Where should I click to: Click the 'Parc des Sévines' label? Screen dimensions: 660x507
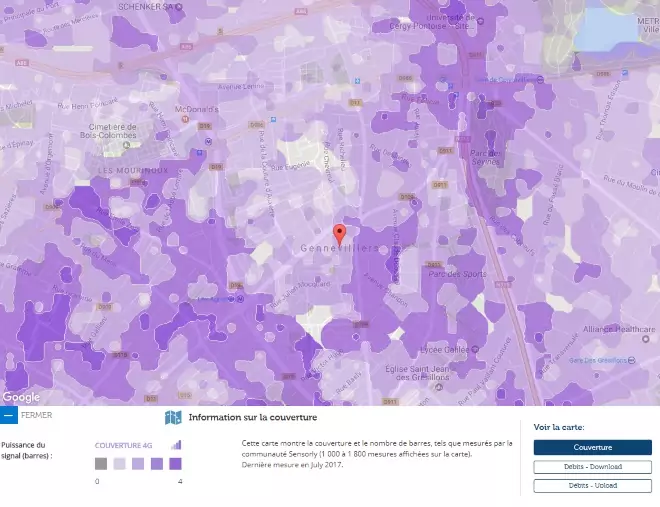(x=486, y=157)
